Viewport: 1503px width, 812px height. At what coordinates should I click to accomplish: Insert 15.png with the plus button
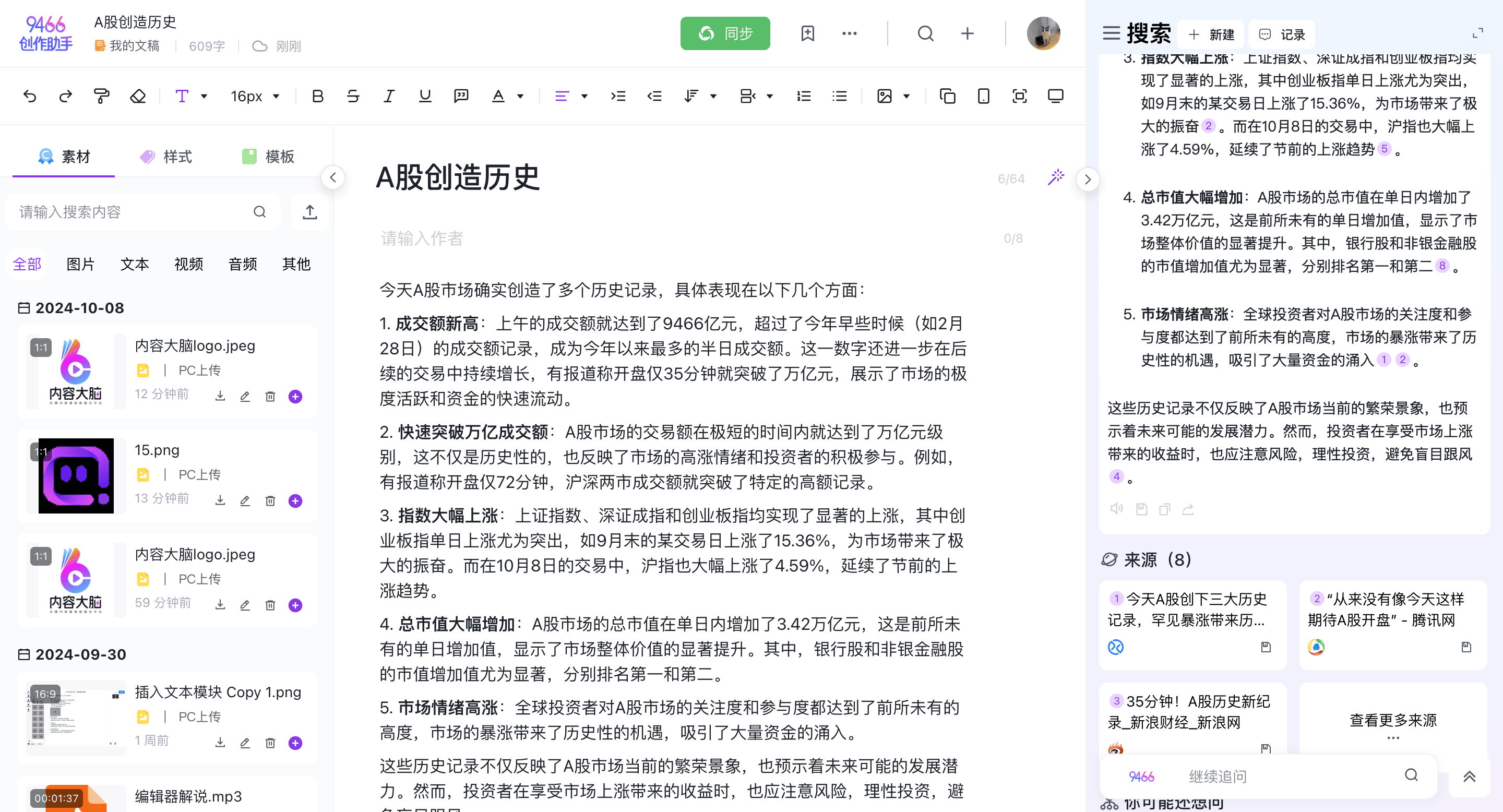(295, 500)
